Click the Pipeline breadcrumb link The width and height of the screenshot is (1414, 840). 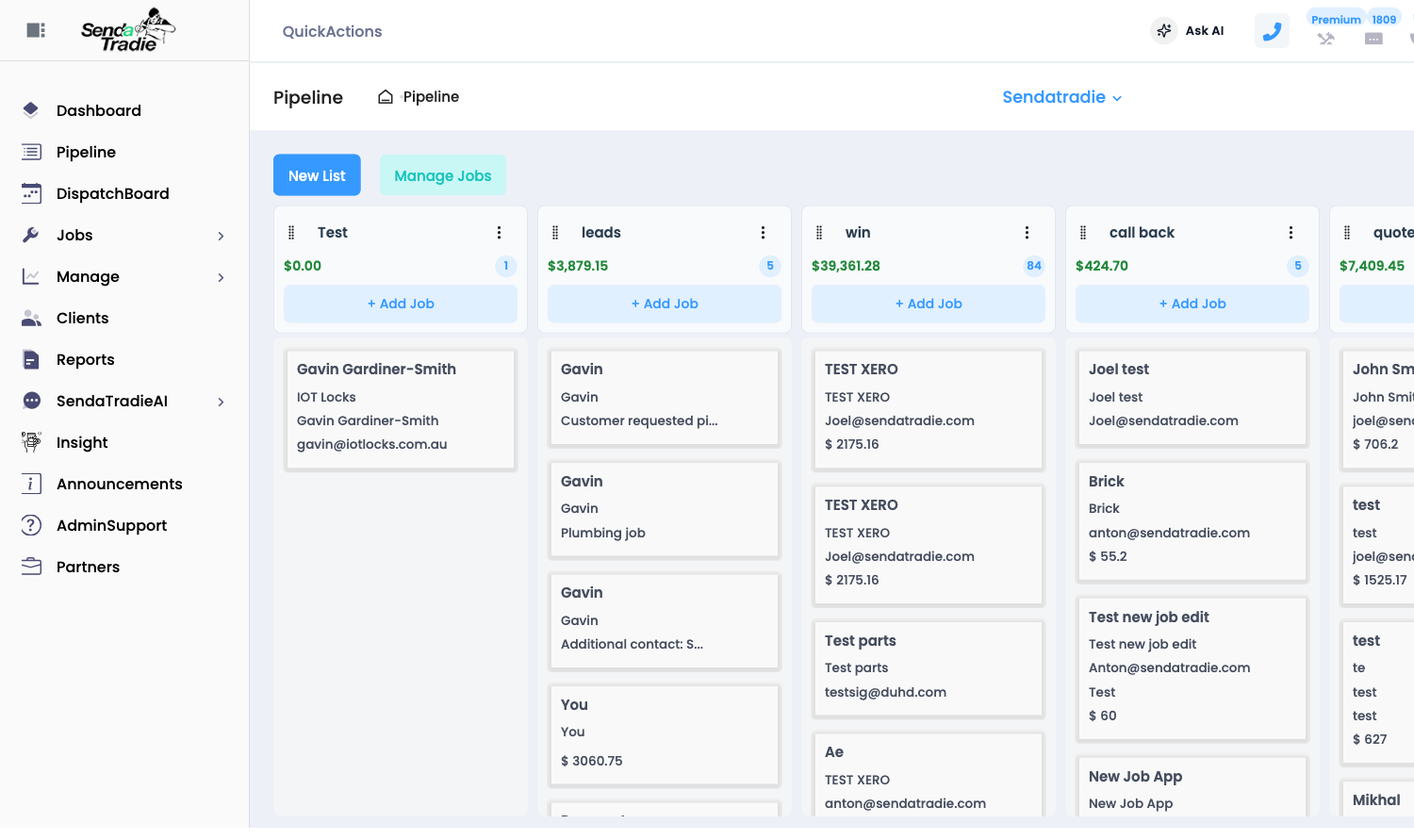(431, 96)
